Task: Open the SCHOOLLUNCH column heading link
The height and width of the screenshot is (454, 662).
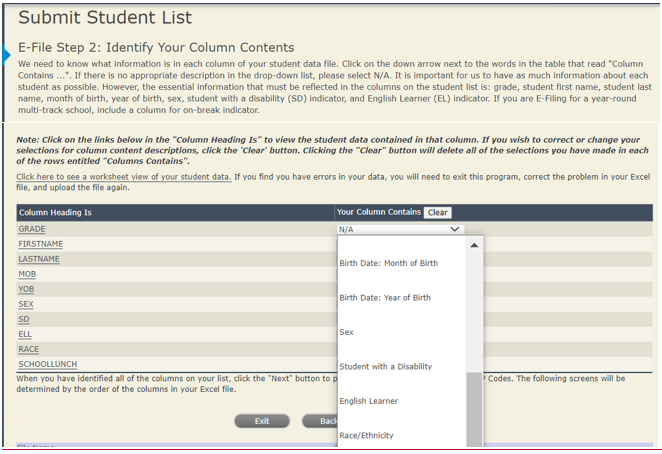Action: pyautogui.click(x=47, y=364)
